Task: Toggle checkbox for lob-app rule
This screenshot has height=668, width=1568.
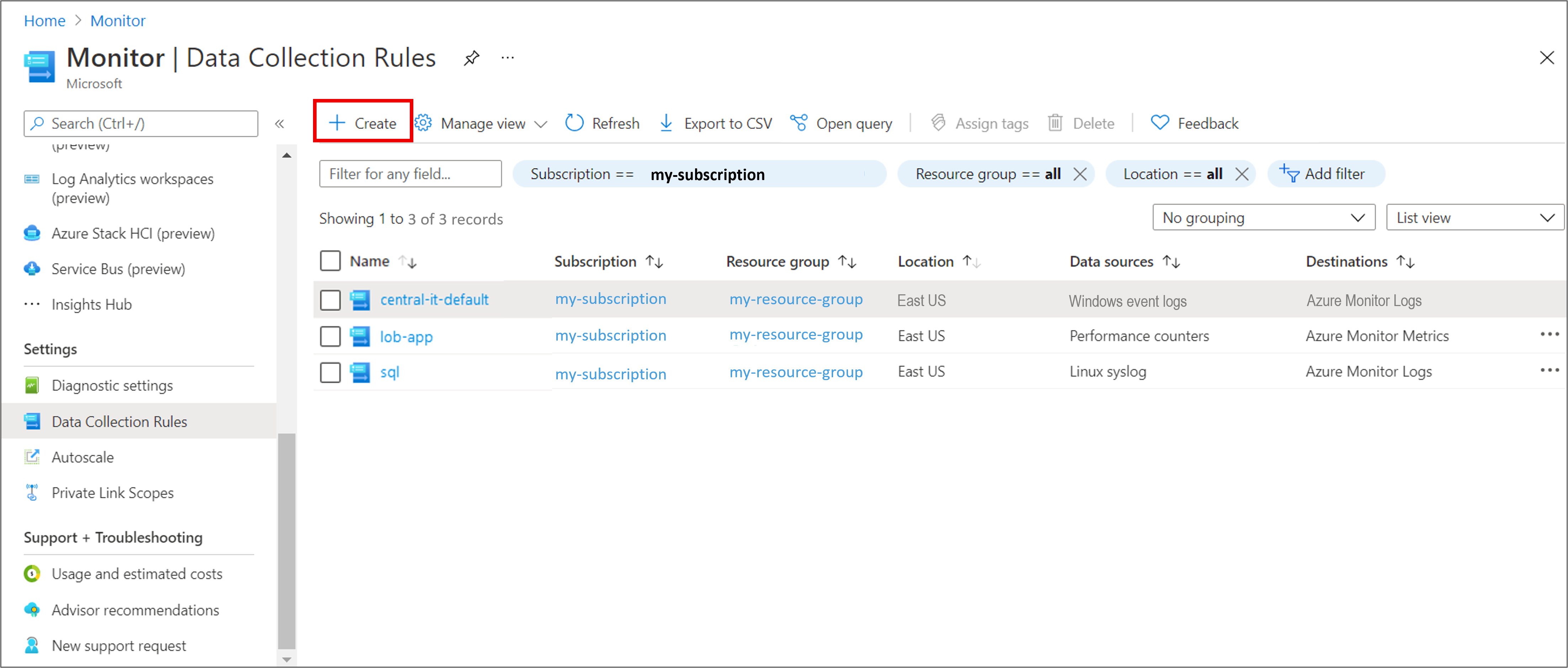Action: [331, 335]
